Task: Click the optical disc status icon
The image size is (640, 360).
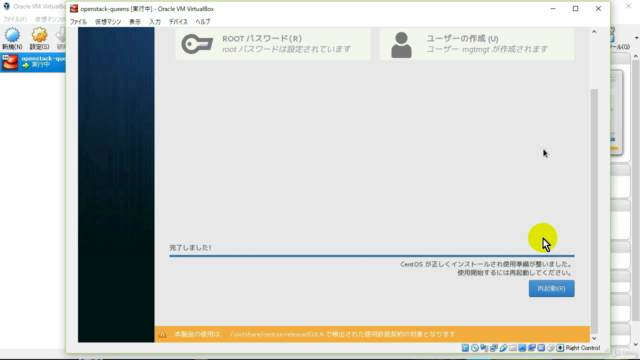Action: [x=475, y=348]
